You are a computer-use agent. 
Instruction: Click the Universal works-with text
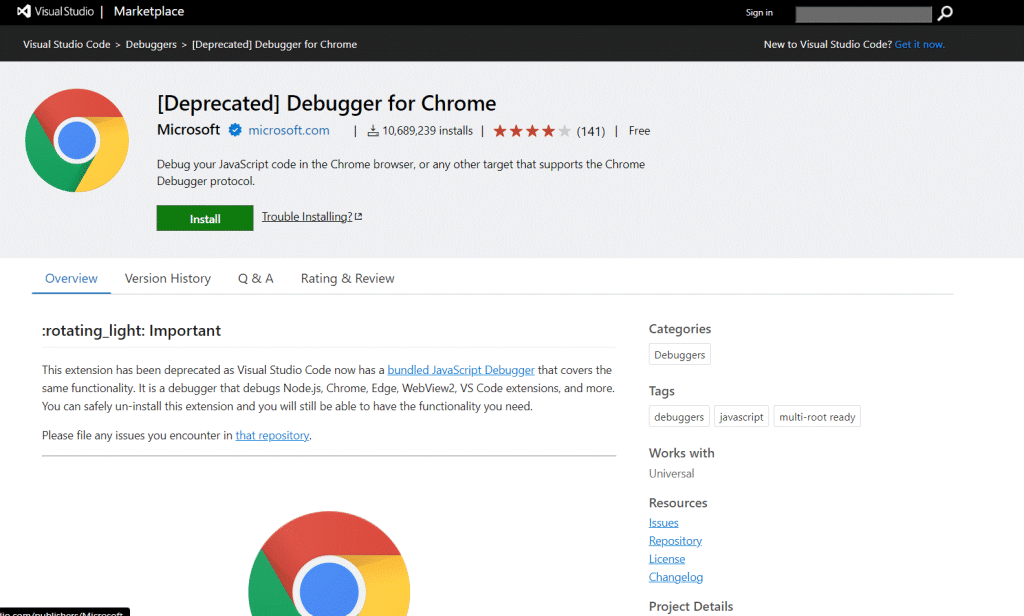[x=671, y=474]
